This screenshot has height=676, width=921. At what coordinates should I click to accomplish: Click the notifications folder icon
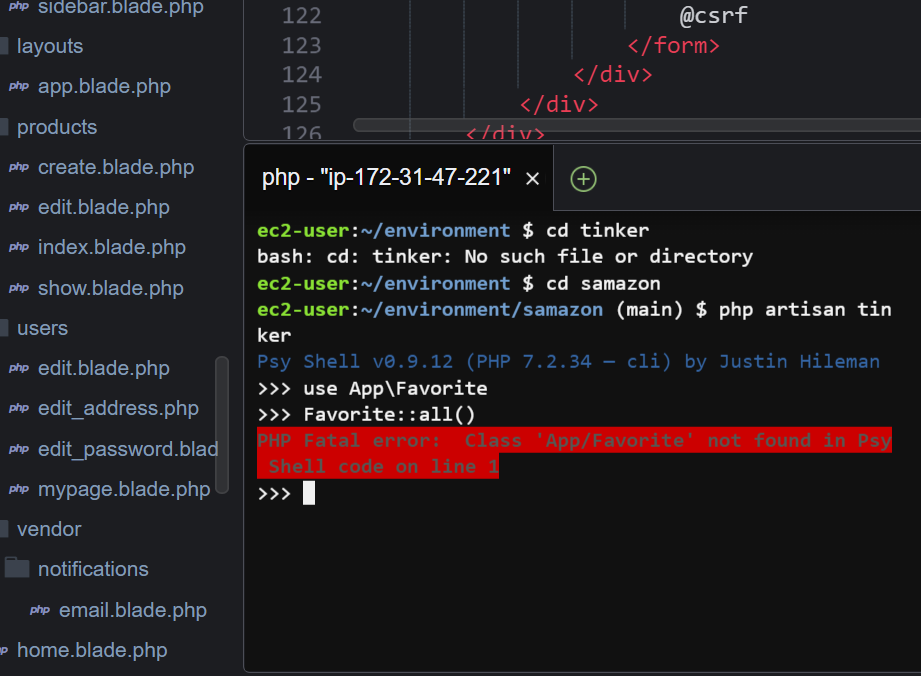17,569
